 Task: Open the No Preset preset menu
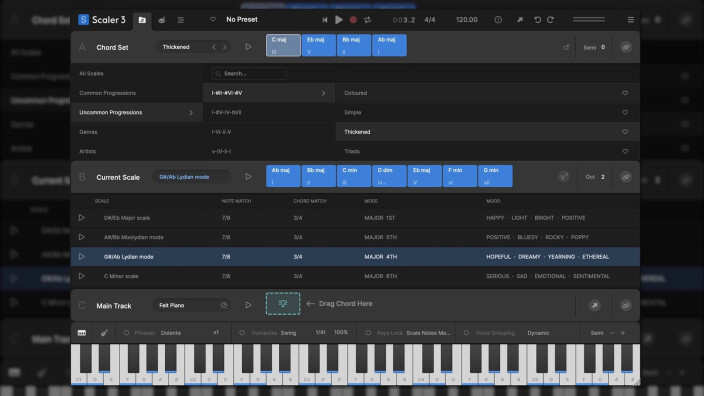(242, 19)
